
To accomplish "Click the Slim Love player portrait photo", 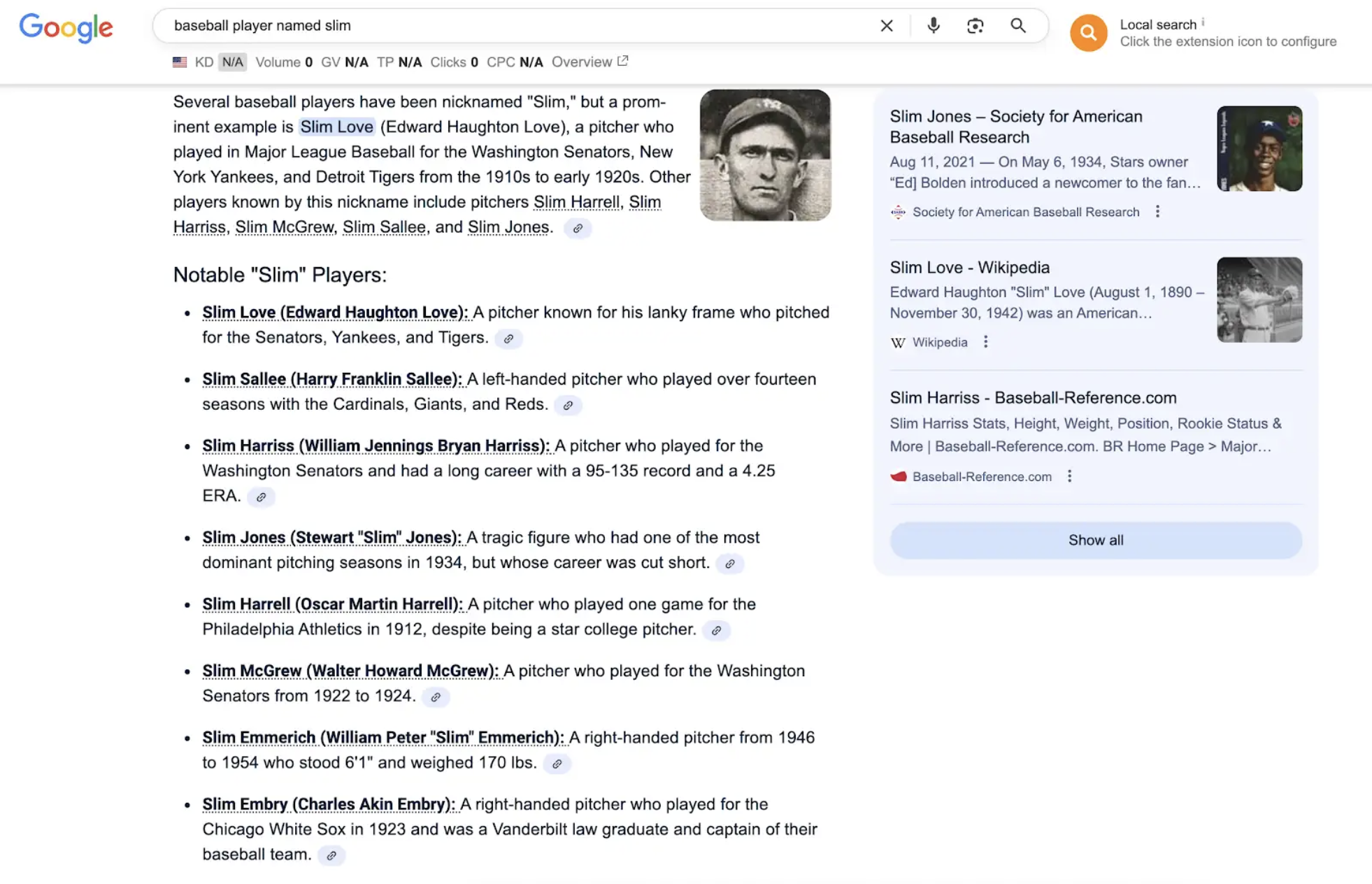I will coord(765,155).
